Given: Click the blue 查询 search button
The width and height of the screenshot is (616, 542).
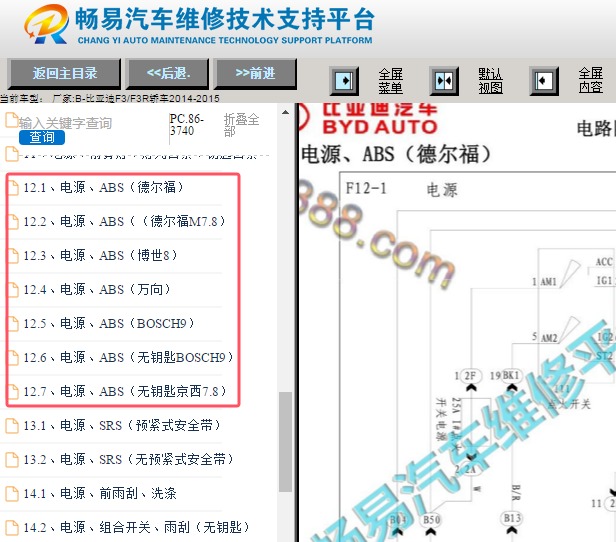Looking at the screenshot, I should (42, 137).
